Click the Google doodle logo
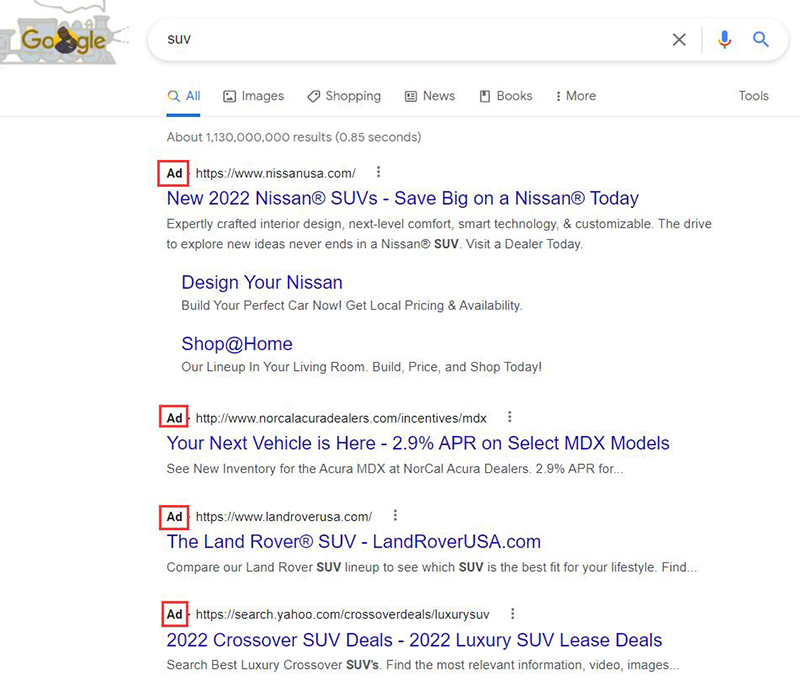This screenshot has width=800, height=686. pyautogui.click(x=63, y=34)
